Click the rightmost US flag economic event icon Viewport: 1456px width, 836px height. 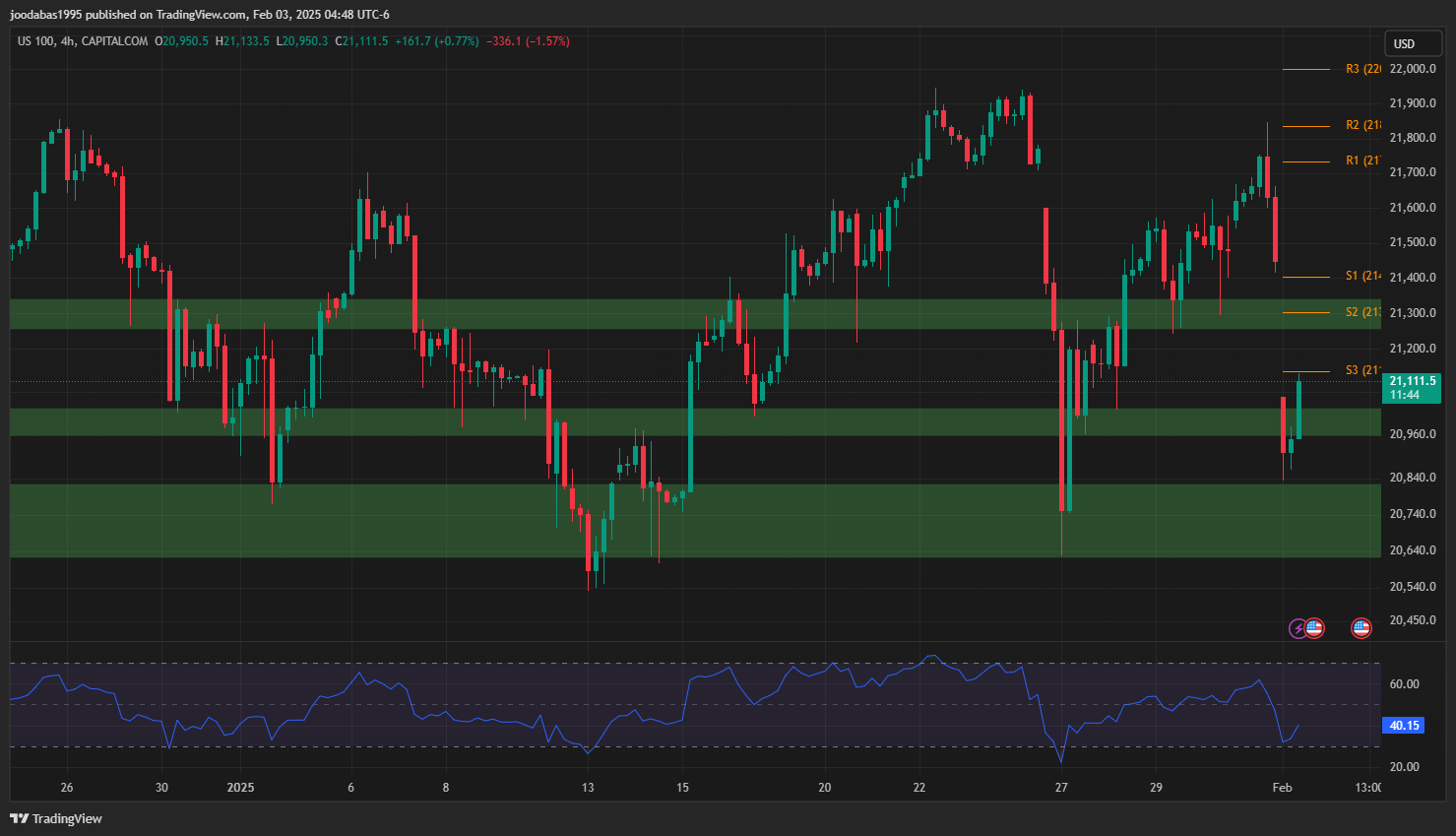(x=1361, y=627)
